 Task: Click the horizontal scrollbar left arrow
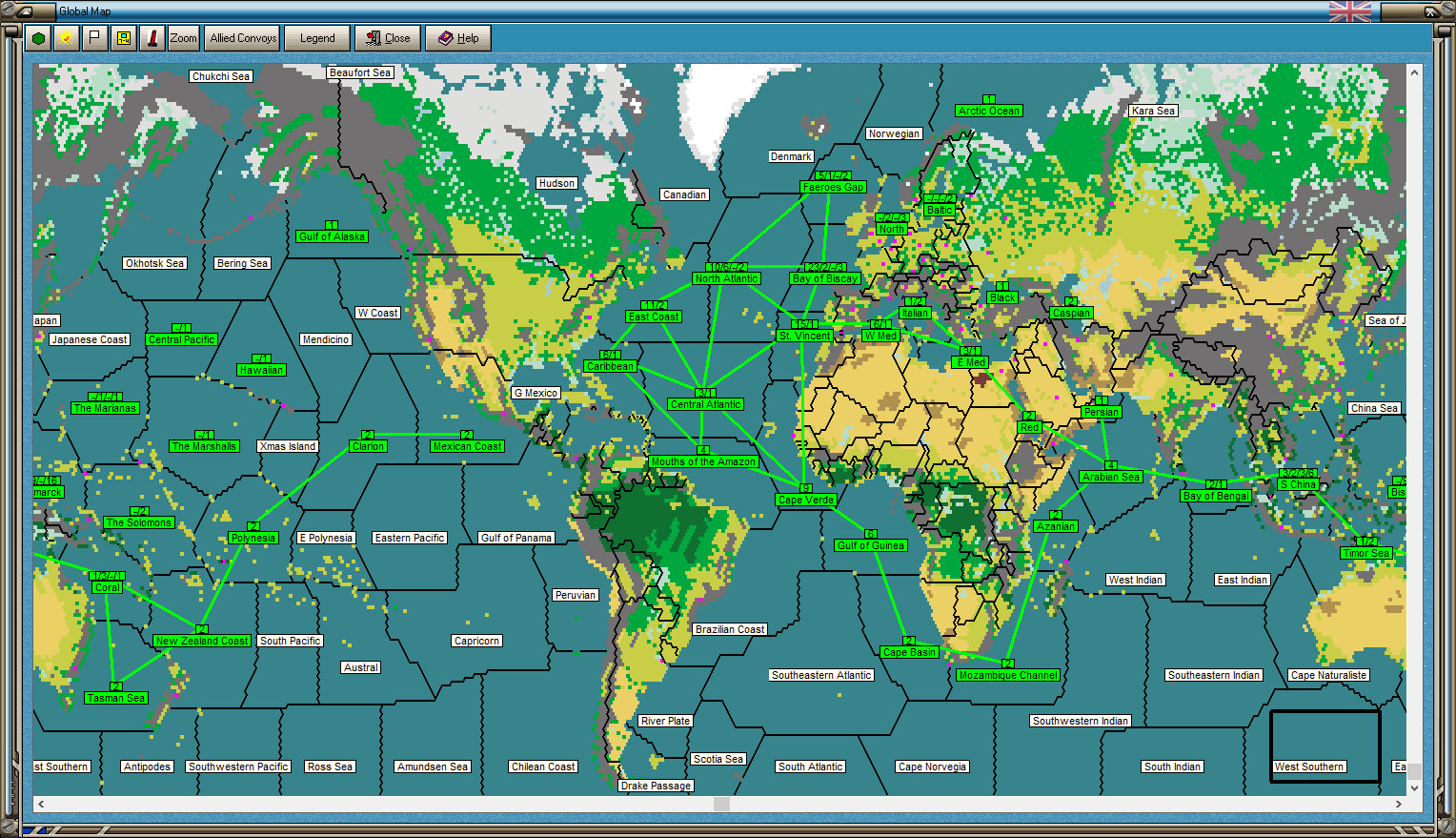pos(41,804)
